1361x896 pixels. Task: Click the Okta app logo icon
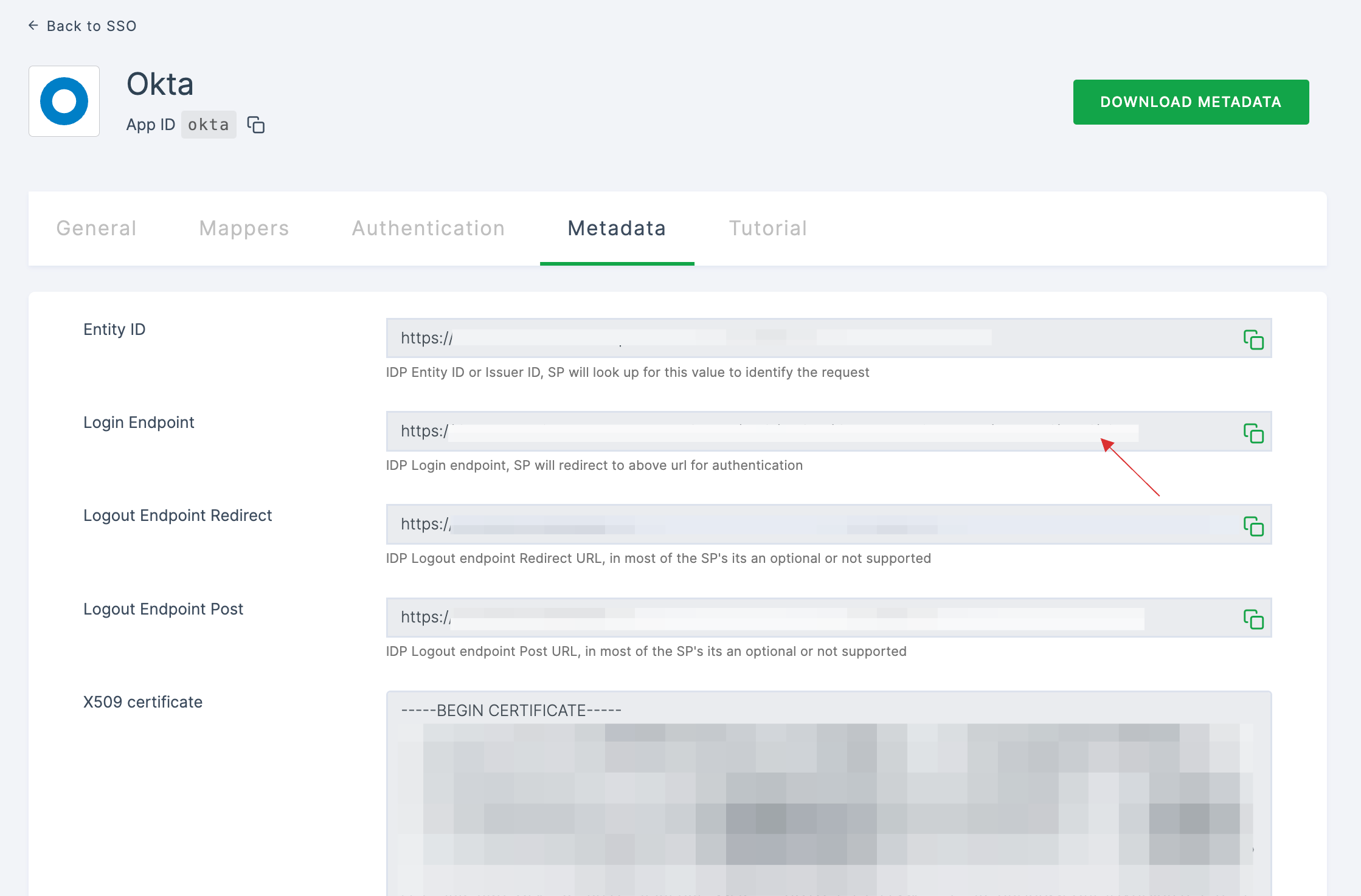pyautogui.click(x=65, y=101)
